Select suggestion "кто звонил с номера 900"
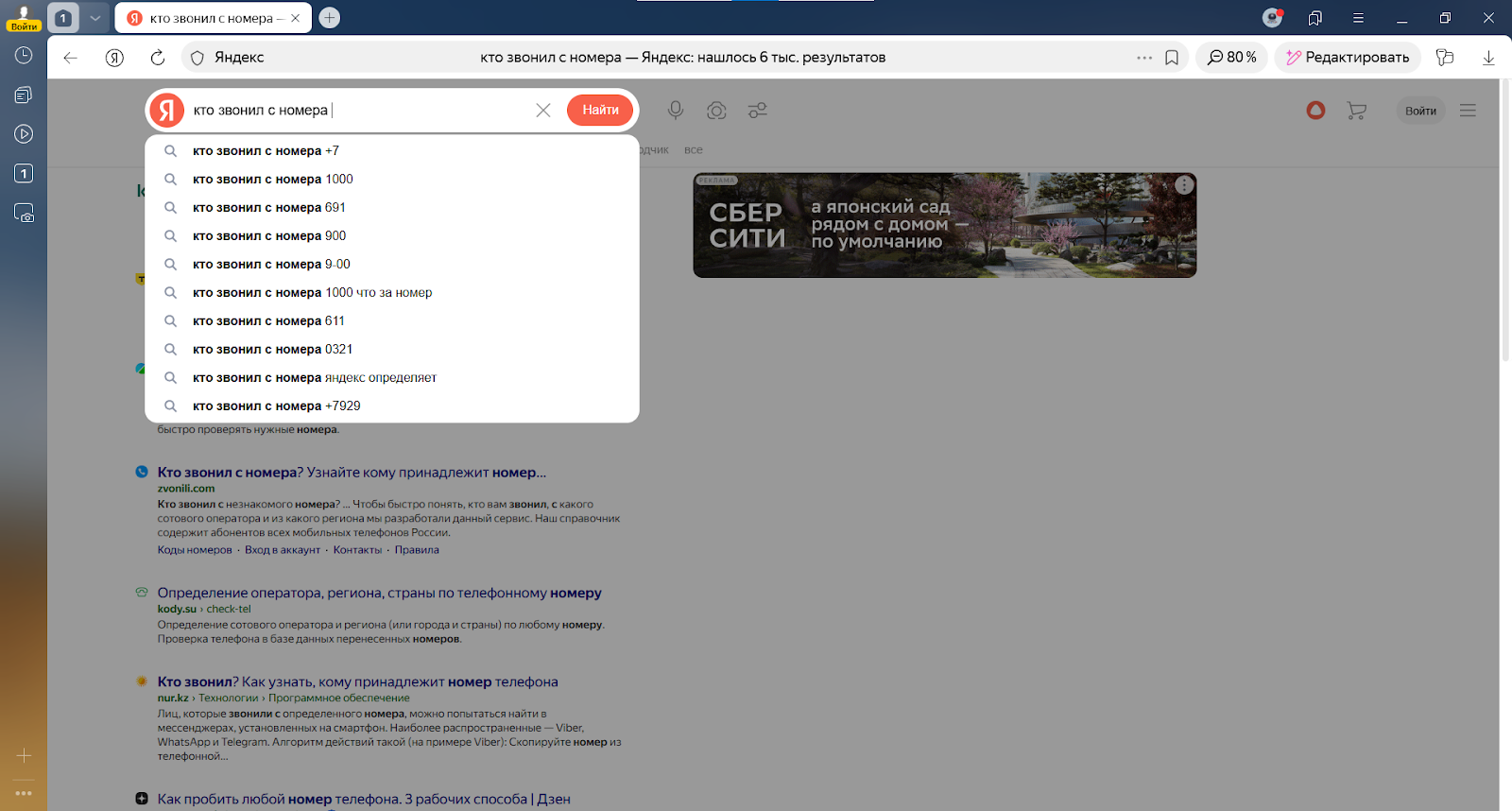Screen dimensions: 1512x811 point(269,236)
